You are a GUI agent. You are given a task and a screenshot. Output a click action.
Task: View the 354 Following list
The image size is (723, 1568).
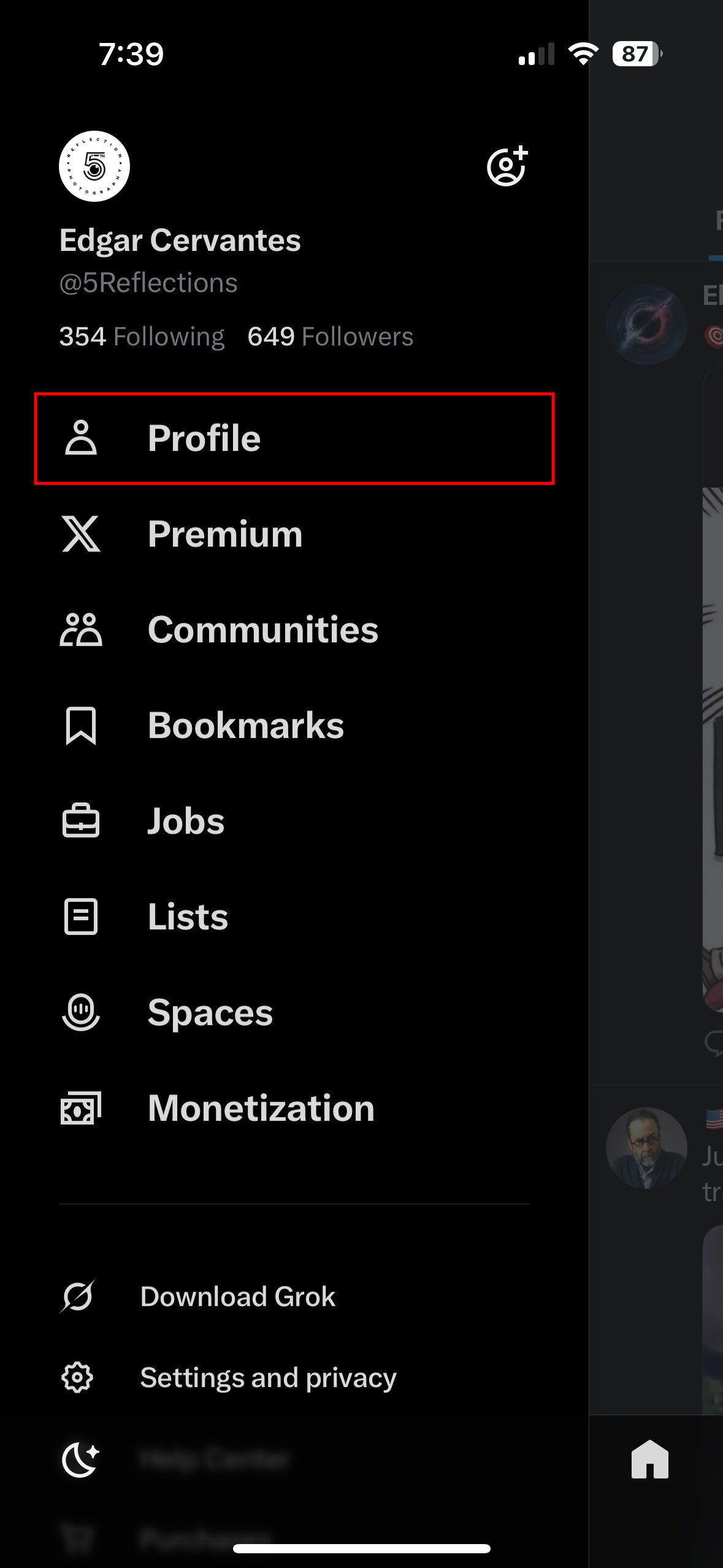142,337
